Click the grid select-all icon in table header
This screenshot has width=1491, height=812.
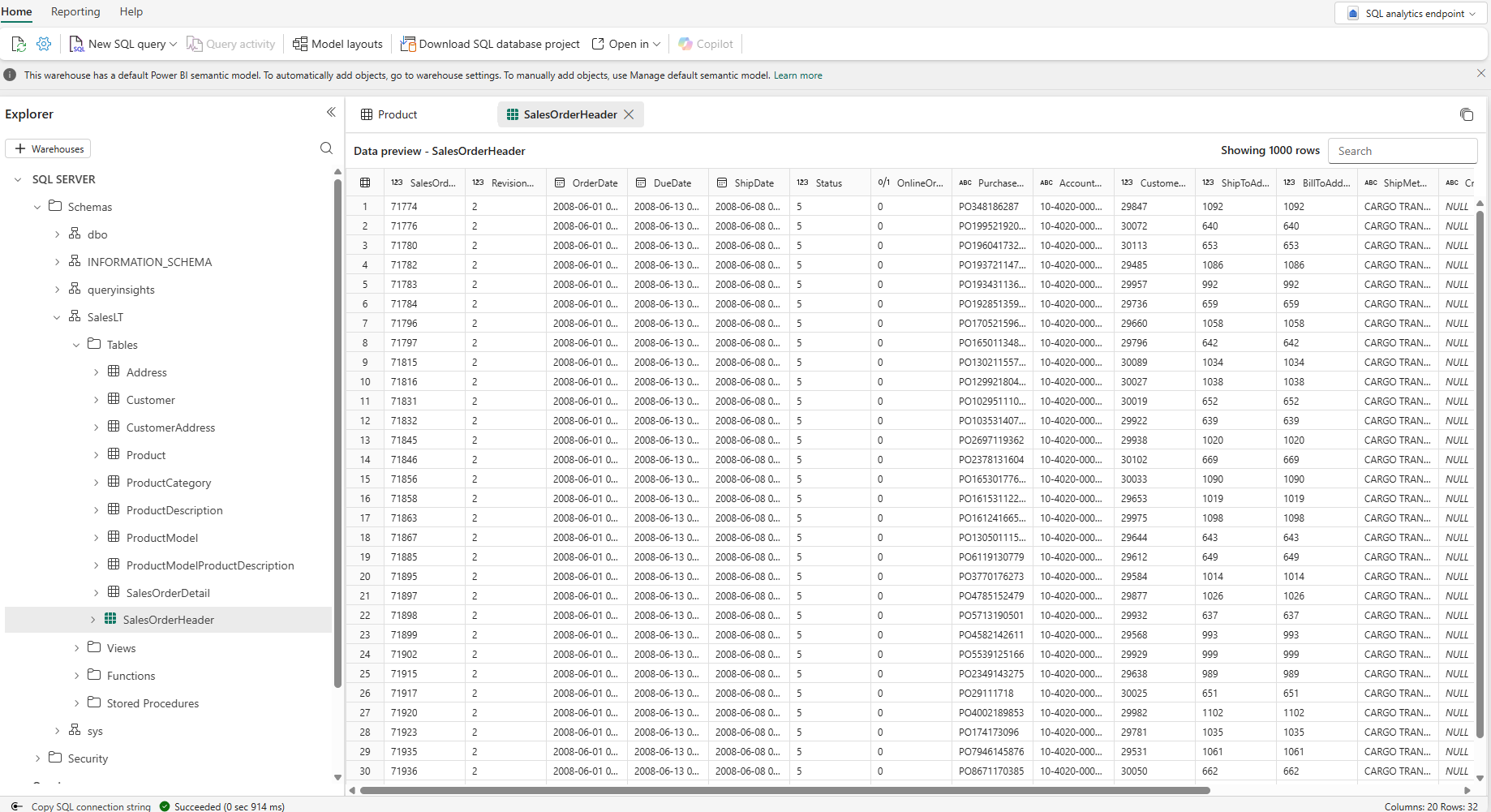click(365, 183)
